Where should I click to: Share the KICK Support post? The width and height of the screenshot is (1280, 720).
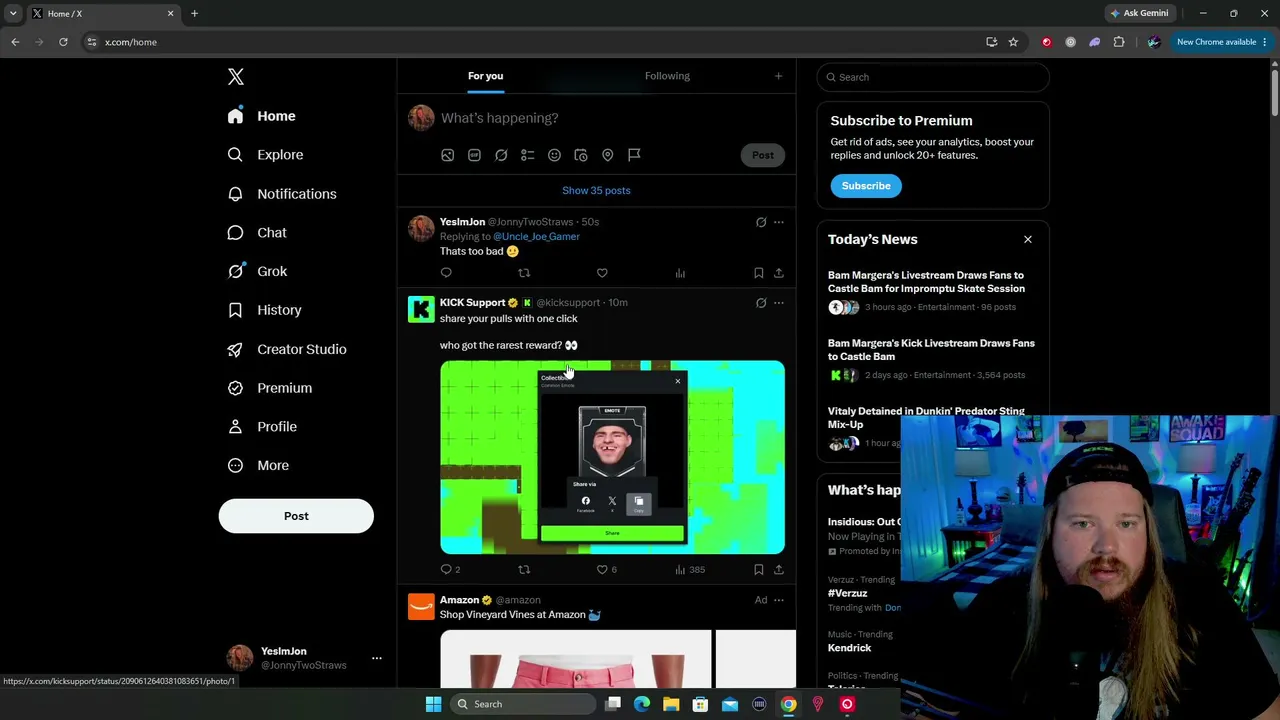[x=779, y=570]
